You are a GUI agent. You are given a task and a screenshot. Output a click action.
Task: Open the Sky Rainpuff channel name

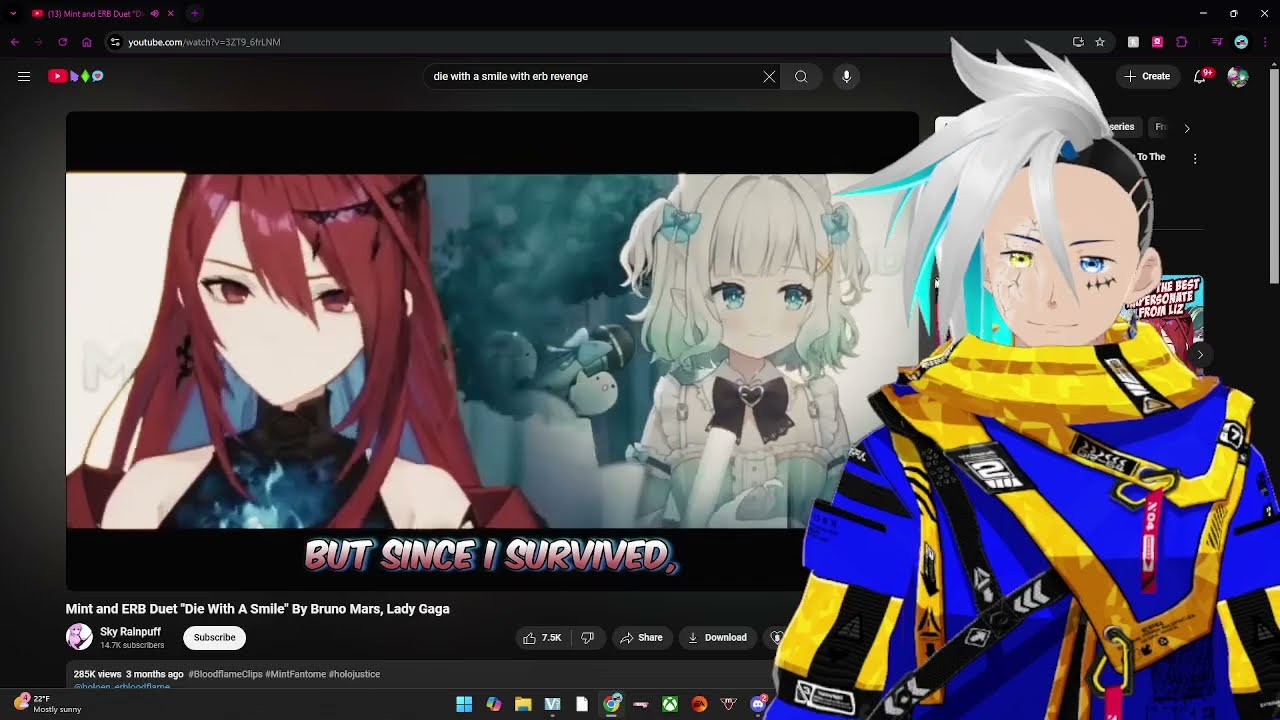[x=130, y=632]
